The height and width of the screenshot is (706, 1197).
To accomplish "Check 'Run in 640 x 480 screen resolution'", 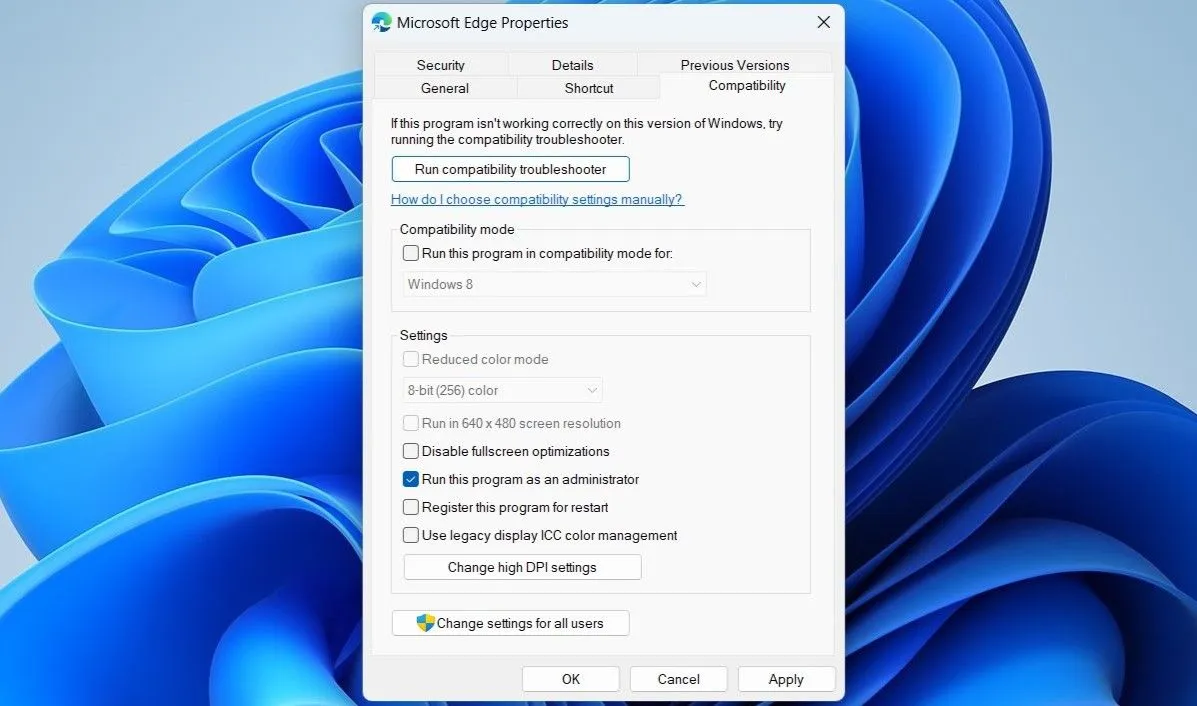I will [x=411, y=423].
